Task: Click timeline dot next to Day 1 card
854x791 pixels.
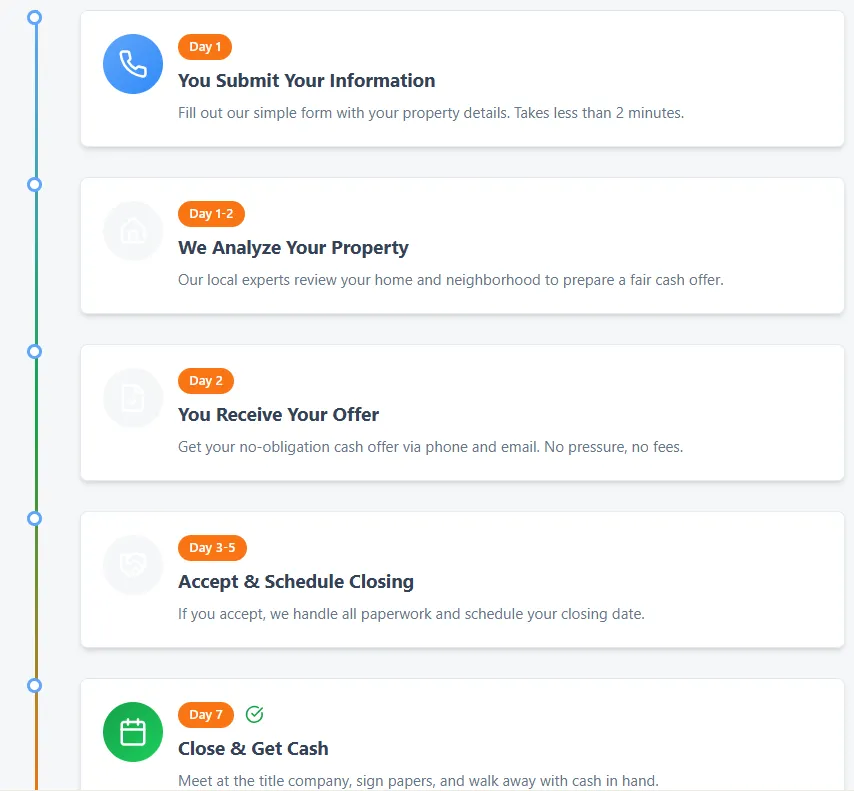Action: coord(34,17)
